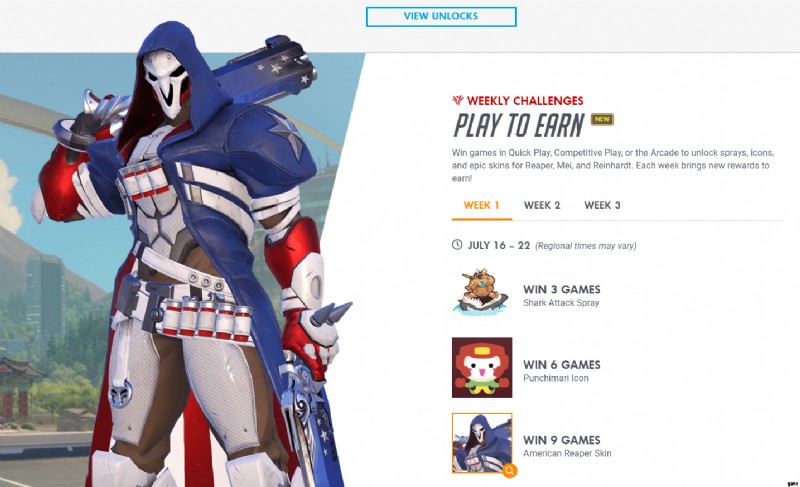
Task: Click the Win 3 Games heading
Action: click(x=562, y=289)
